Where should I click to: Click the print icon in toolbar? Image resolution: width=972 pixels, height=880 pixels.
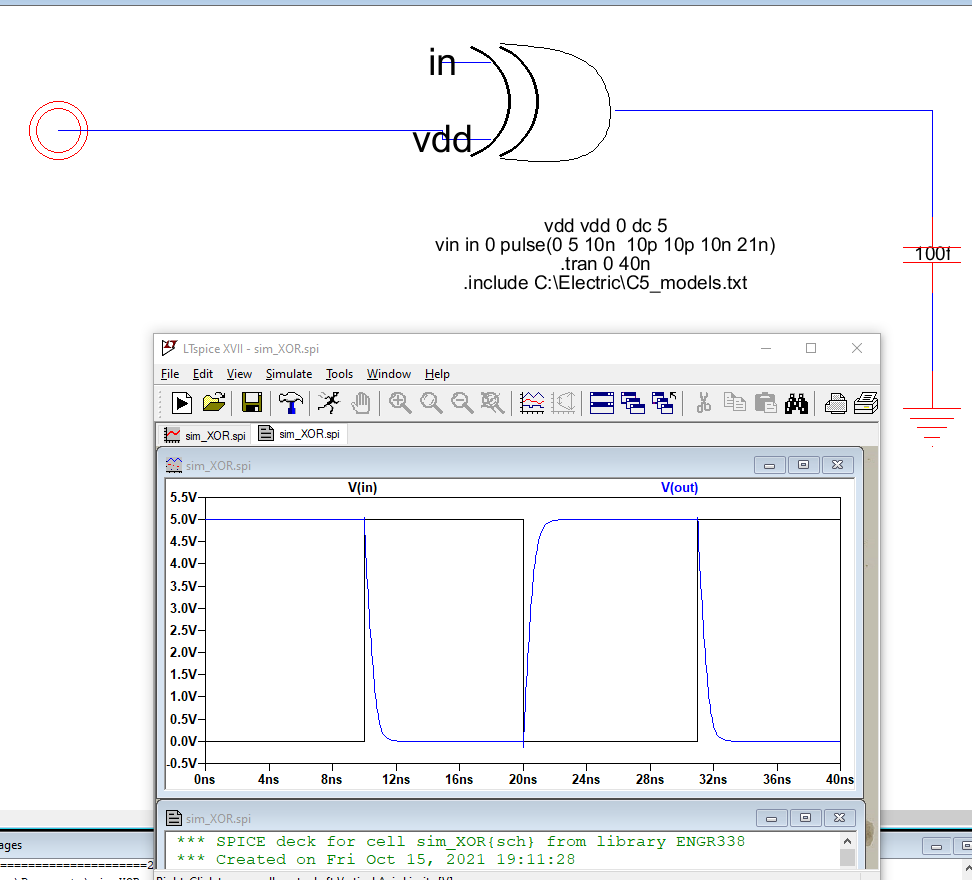pos(836,403)
